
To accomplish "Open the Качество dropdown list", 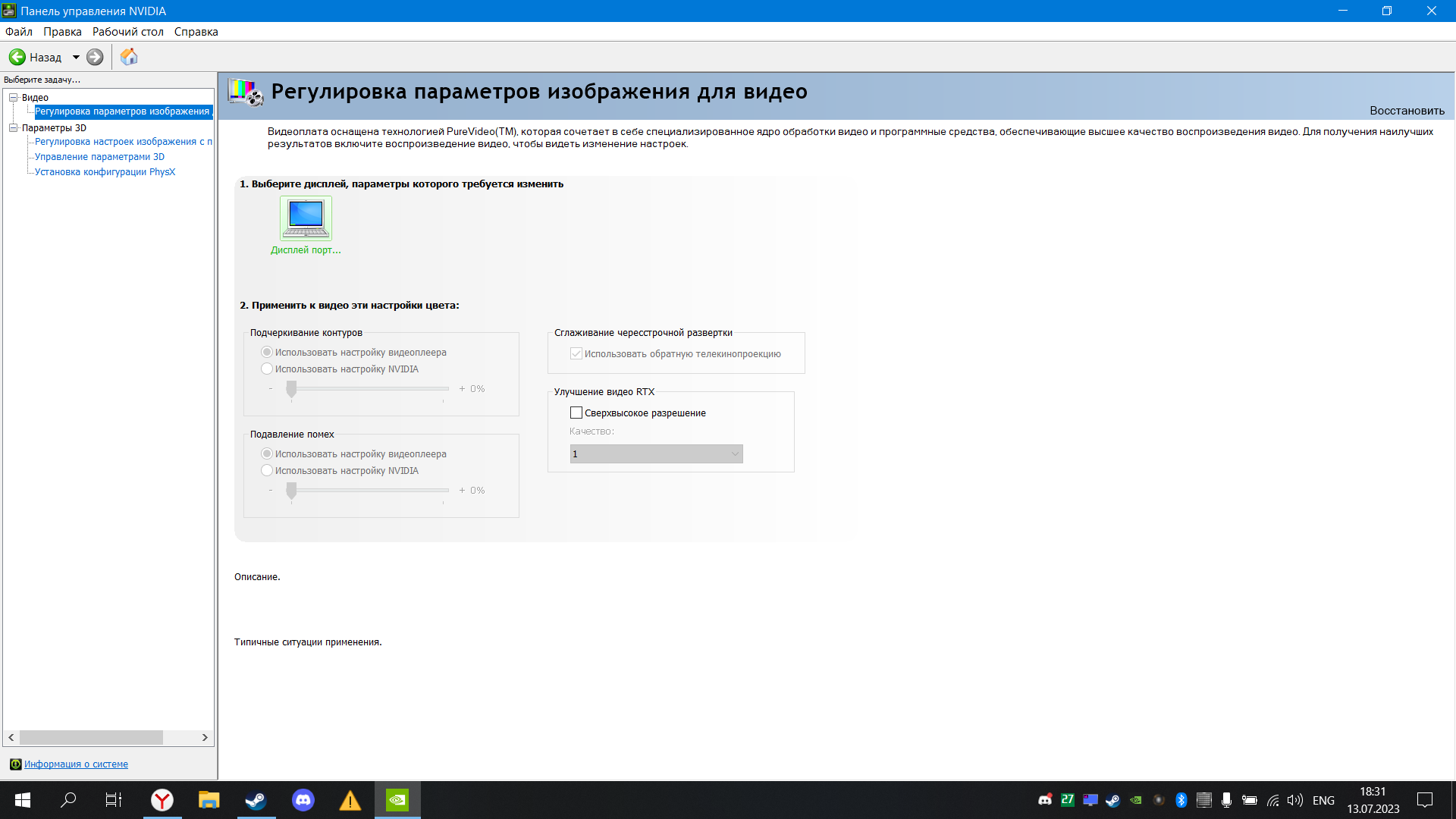I will pyautogui.click(x=656, y=454).
